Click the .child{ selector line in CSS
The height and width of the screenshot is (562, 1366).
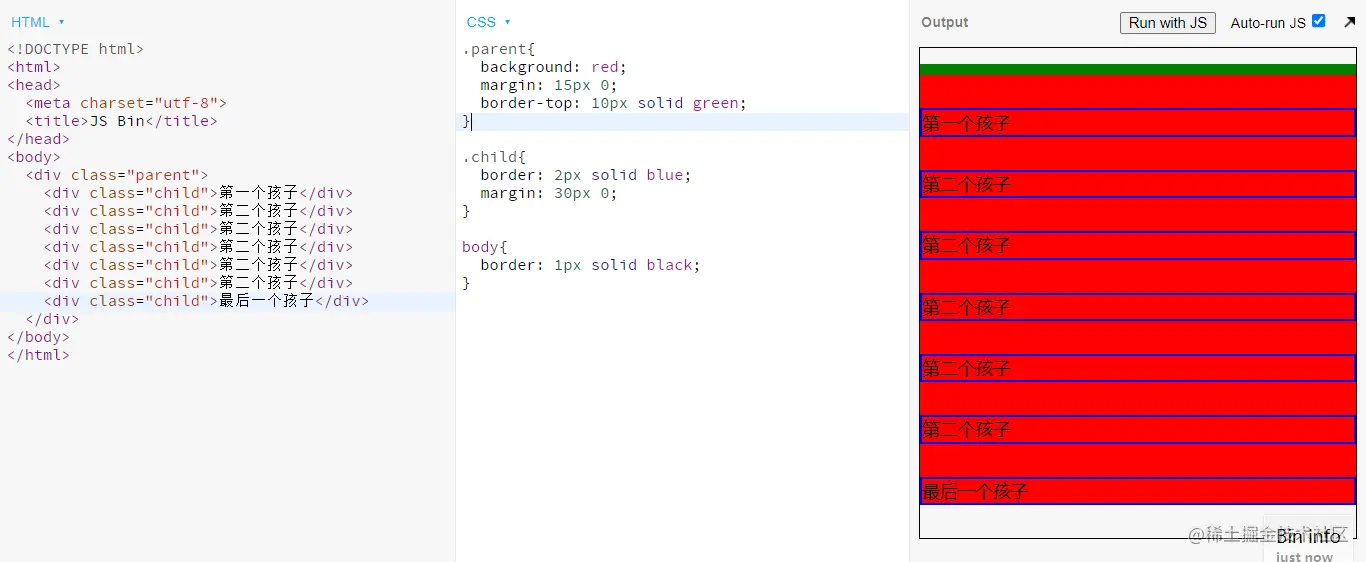(494, 157)
